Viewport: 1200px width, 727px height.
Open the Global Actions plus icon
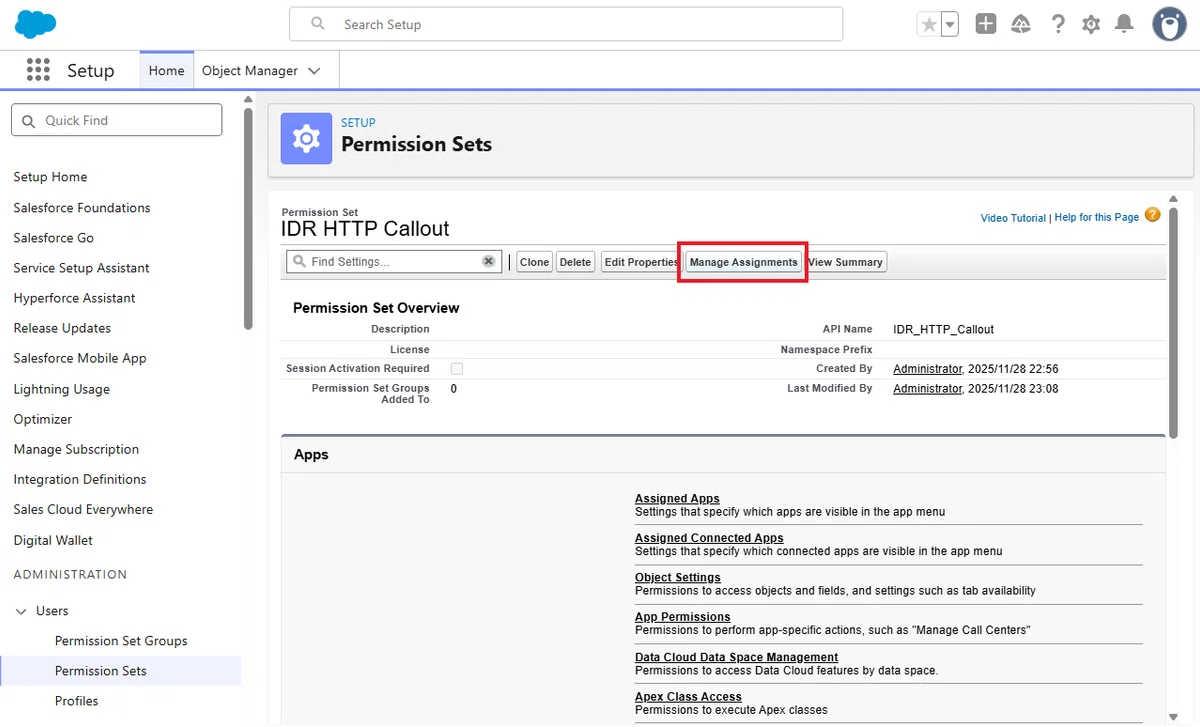tap(986, 24)
